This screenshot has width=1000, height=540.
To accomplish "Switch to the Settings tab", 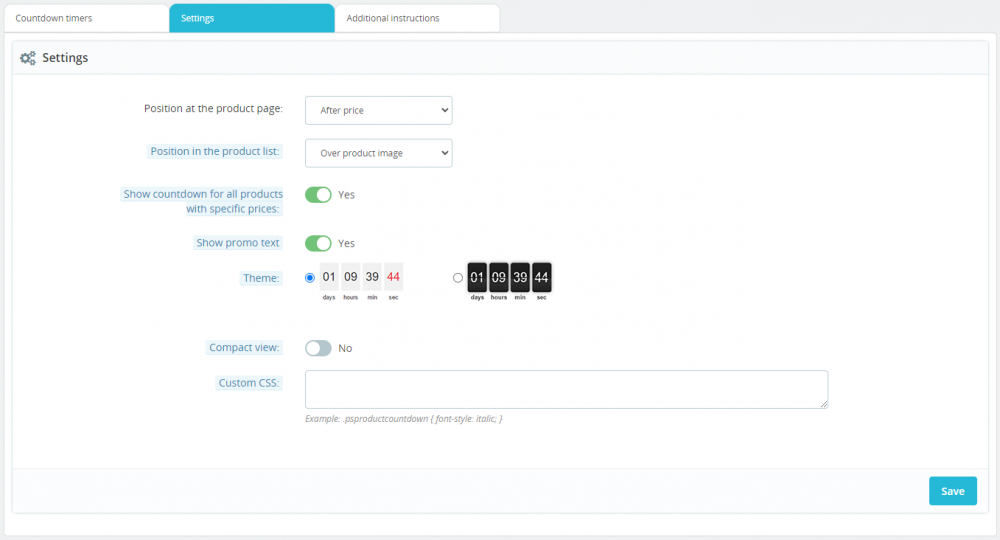I will [252, 18].
